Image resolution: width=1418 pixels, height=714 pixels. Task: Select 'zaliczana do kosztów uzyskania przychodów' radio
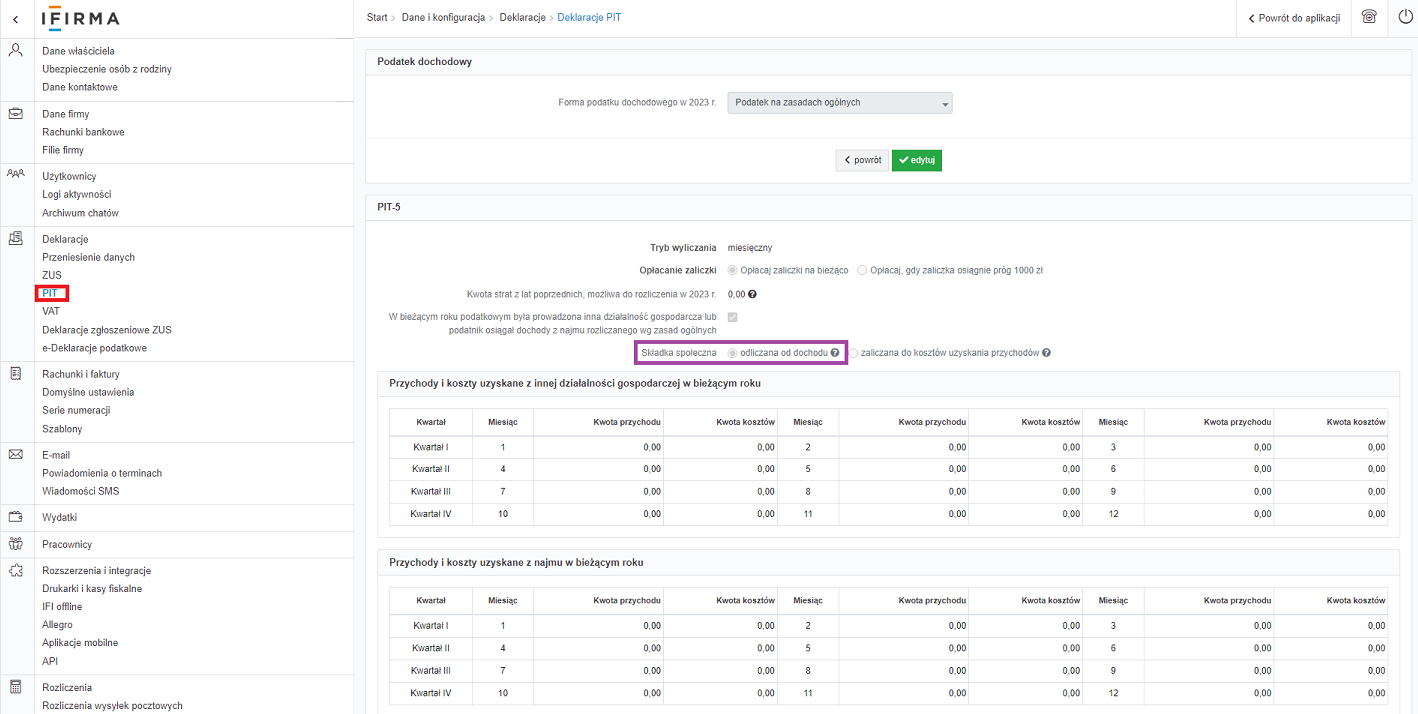point(854,353)
